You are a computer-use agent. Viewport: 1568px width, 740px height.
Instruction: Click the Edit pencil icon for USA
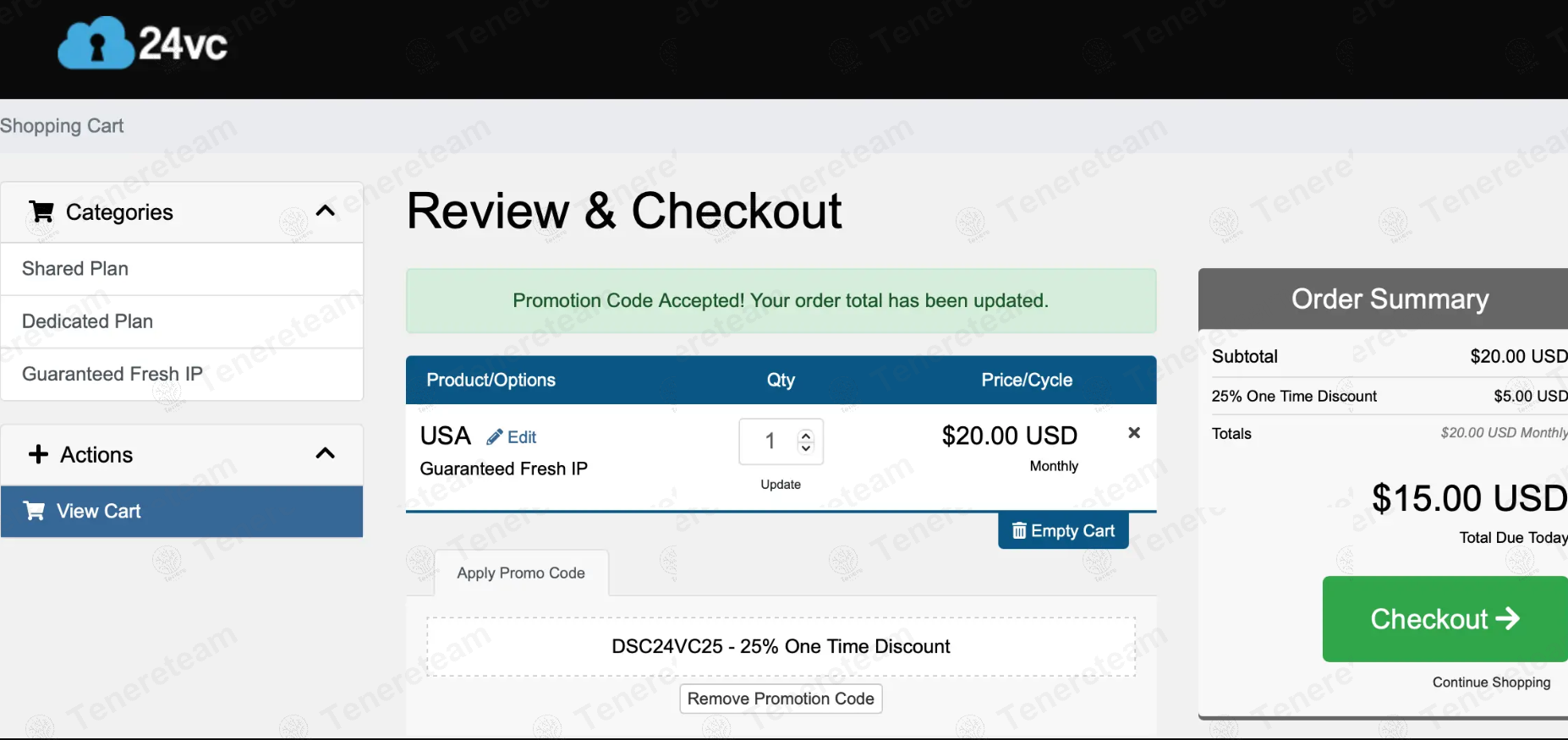click(495, 437)
